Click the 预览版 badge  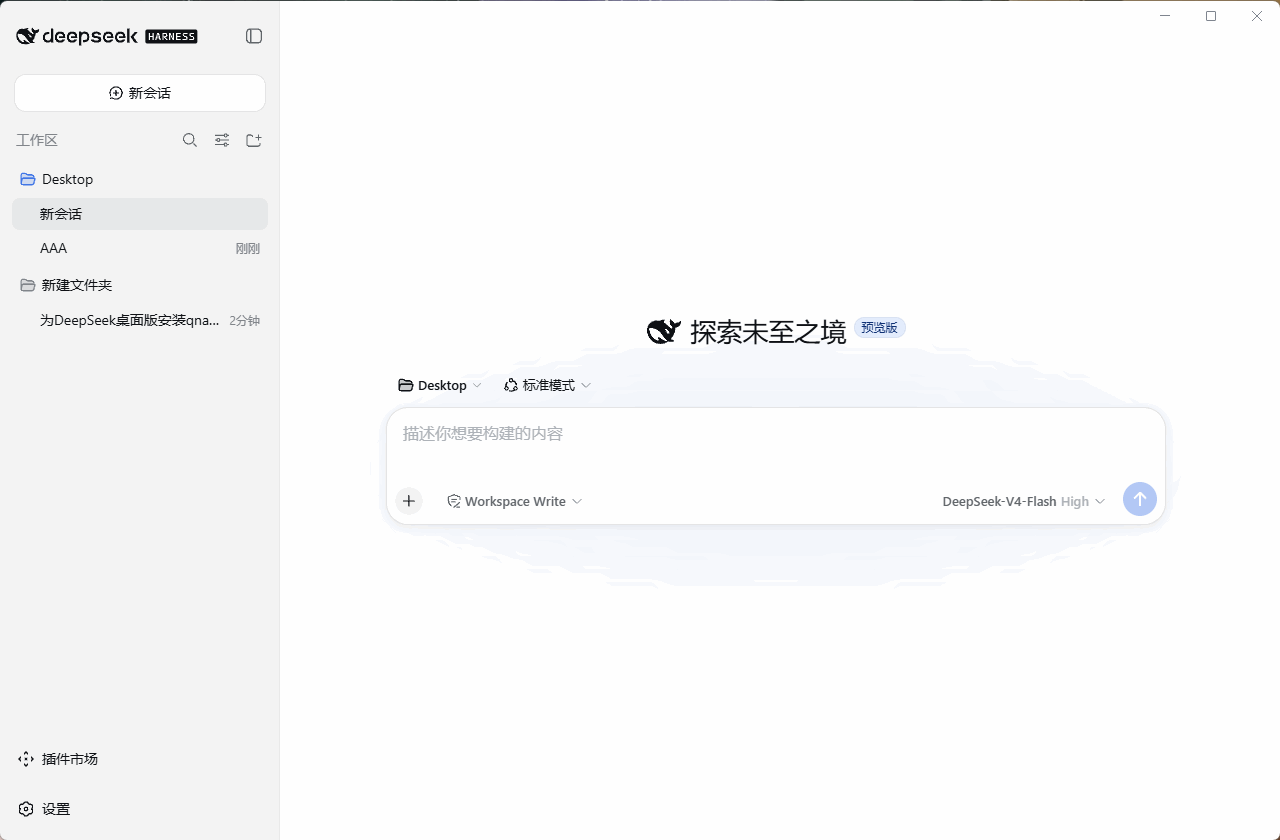click(880, 327)
